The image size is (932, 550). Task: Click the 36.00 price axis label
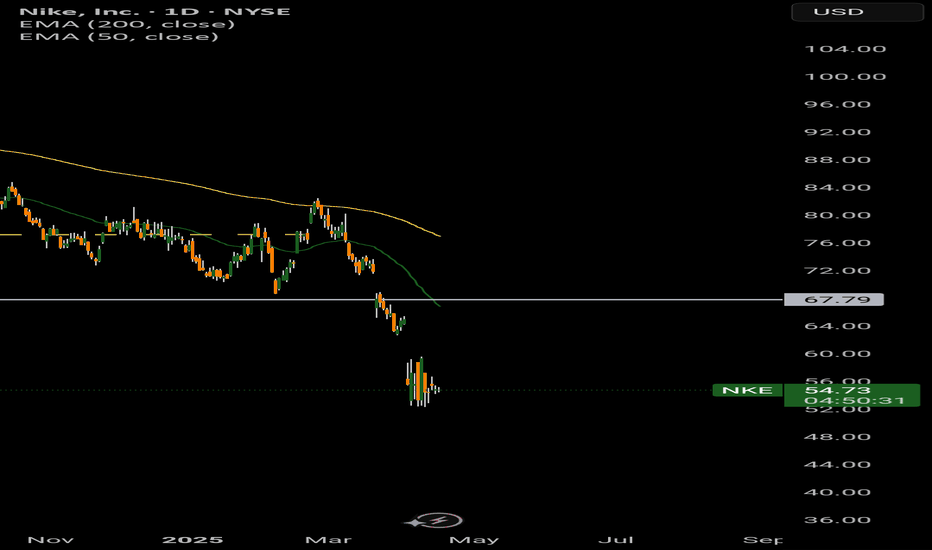click(837, 520)
